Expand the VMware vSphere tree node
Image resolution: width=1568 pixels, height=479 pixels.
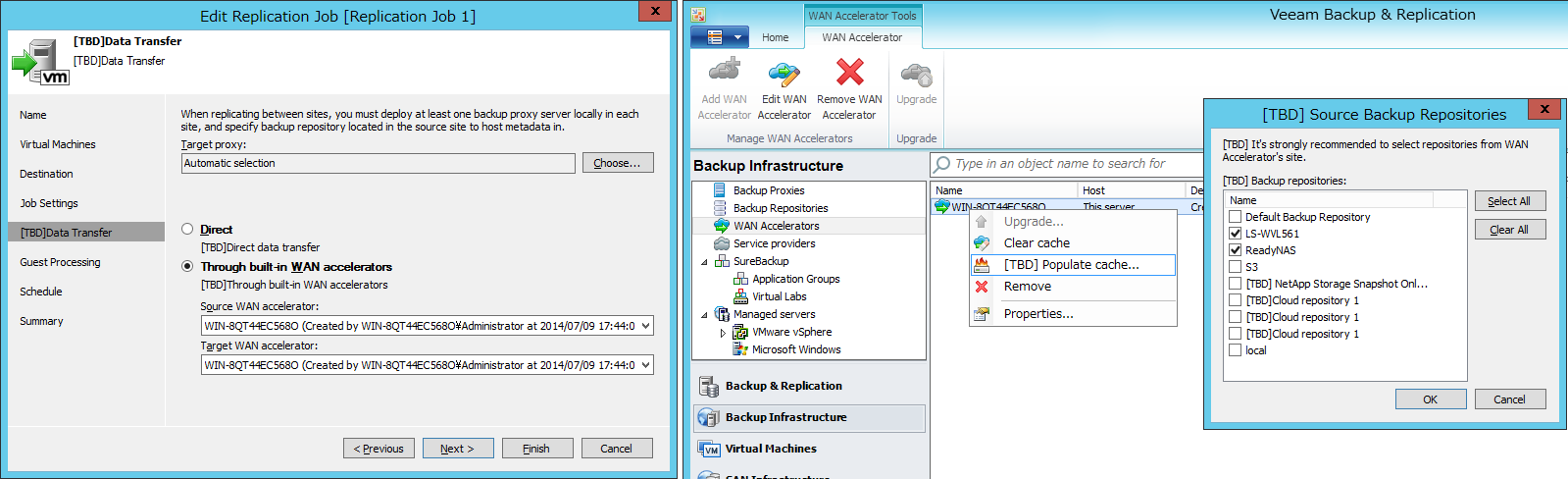click(x=724, y=333)
